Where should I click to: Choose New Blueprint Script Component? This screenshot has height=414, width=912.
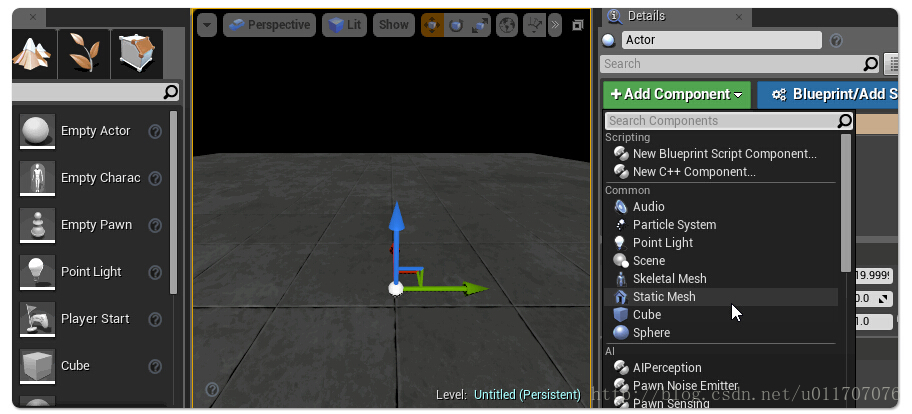[x=724, y=154]
